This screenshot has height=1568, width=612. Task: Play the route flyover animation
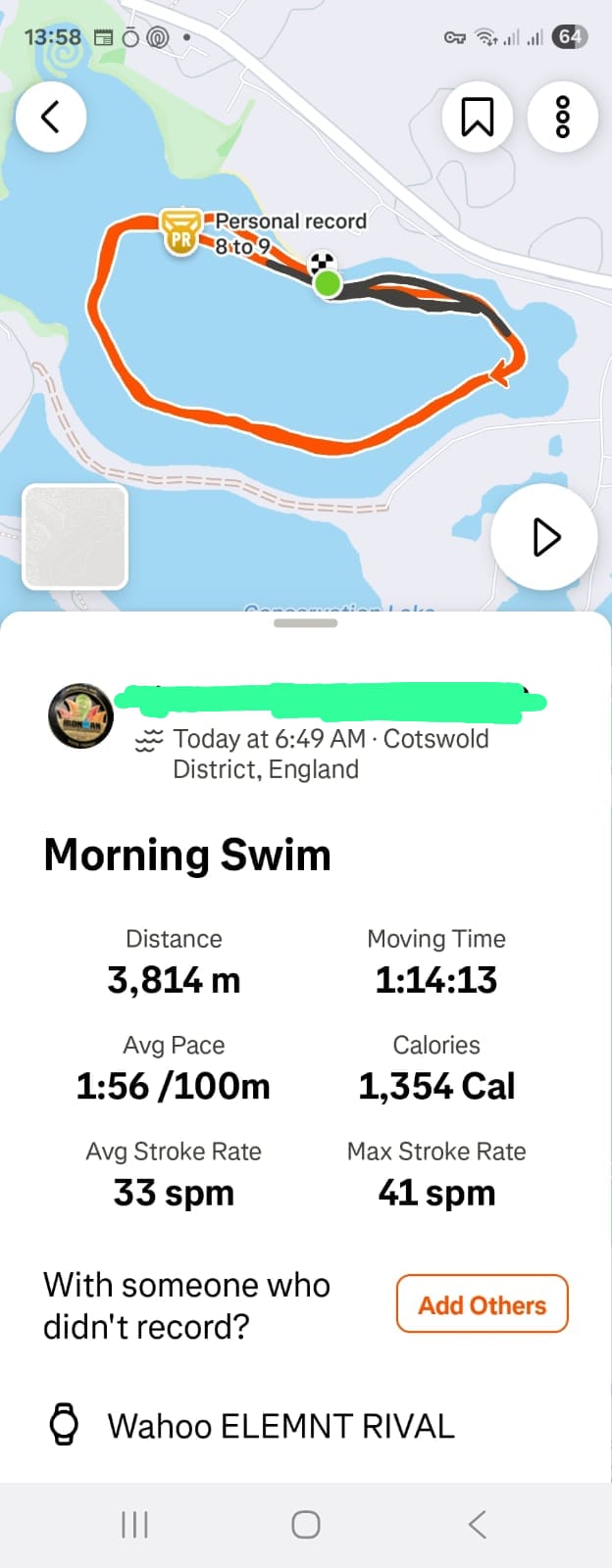(544, 537)
